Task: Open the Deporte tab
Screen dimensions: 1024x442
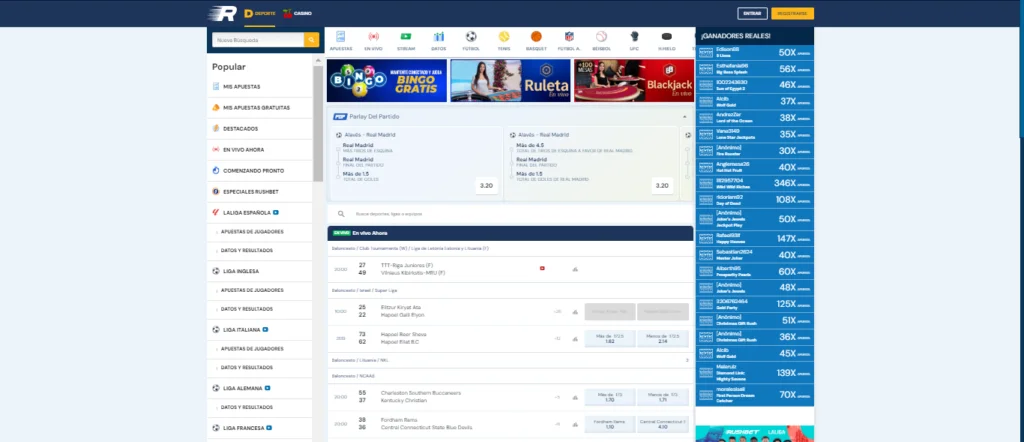Action: (x=259, y=13)
